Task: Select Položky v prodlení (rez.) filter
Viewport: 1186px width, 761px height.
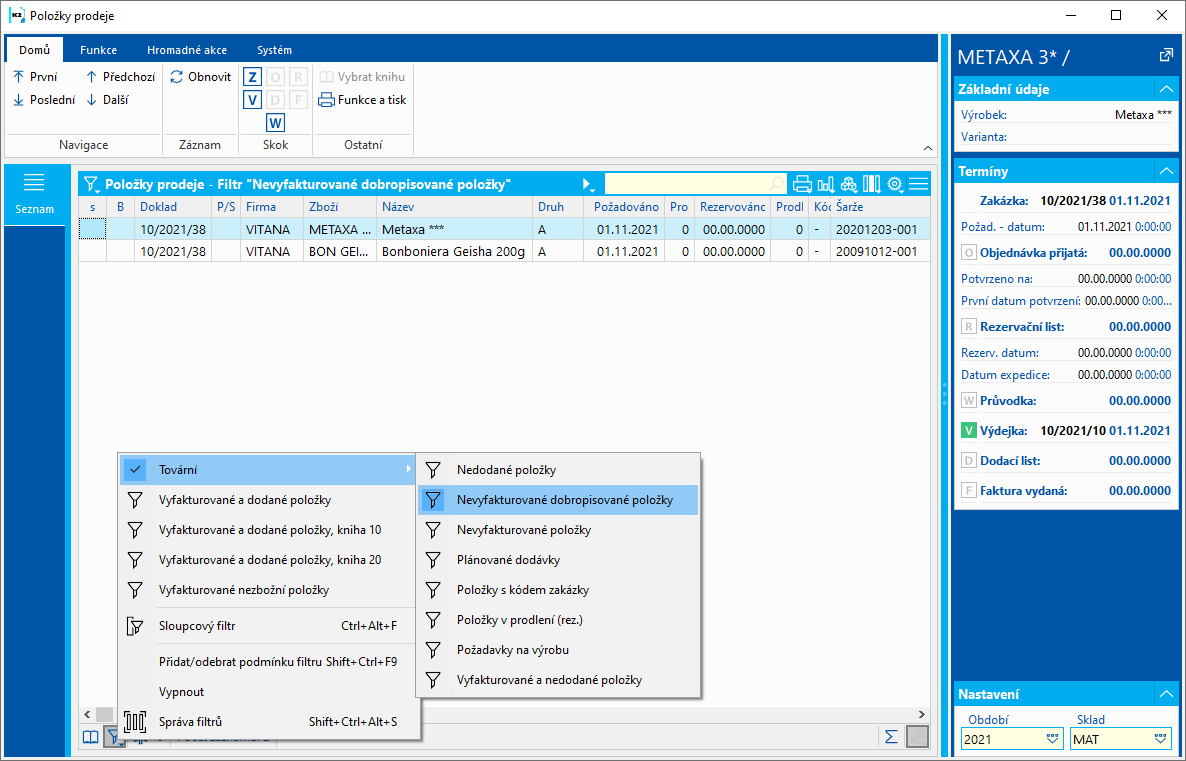Action: point(558,620)
